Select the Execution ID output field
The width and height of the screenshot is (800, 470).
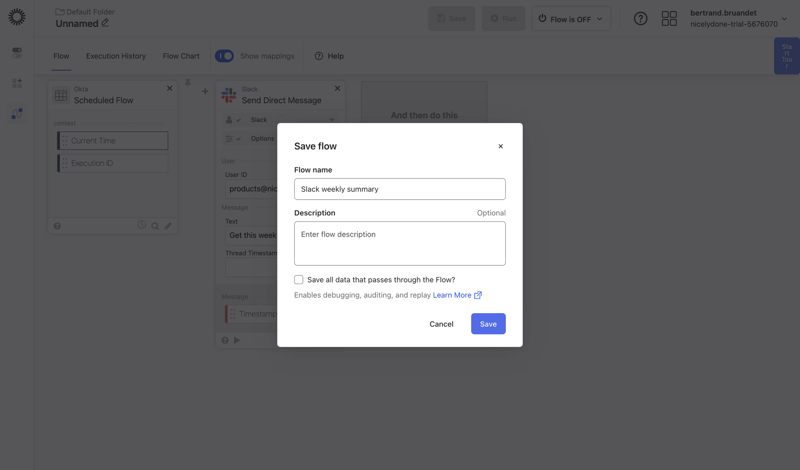(113, 163)
